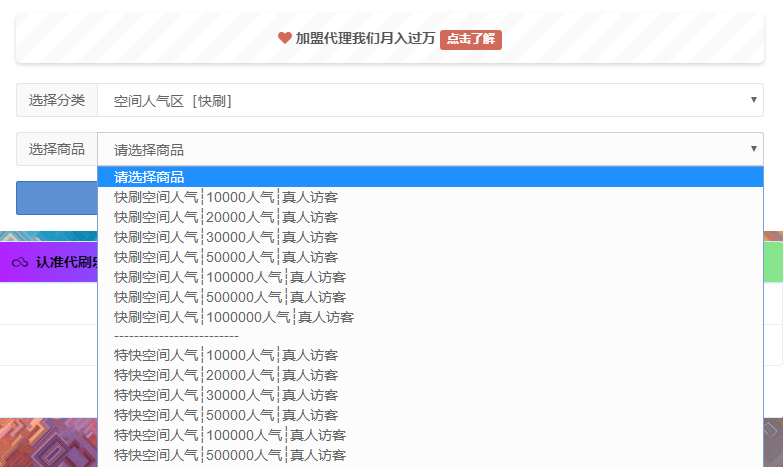Viewport: 783px width, 467px height.
Task: Collapse the 选择商品 dropdown arrow
Action: click(753, 149)
